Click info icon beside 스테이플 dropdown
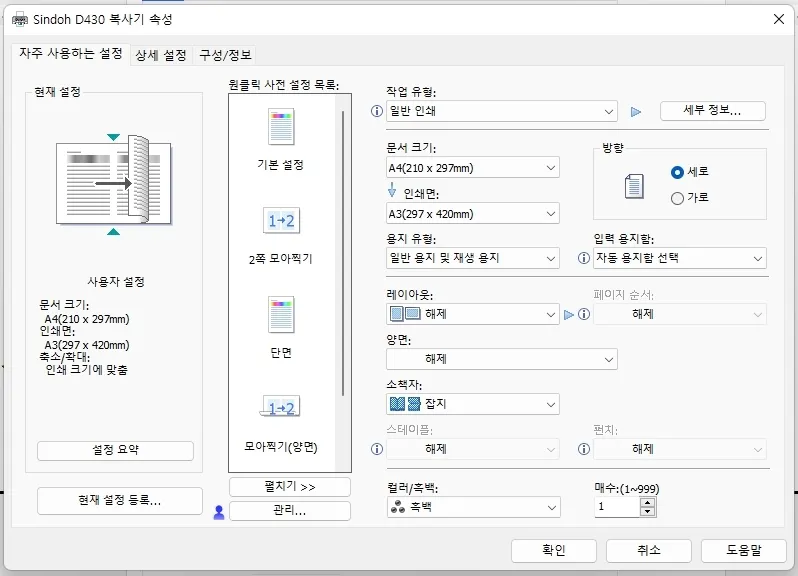The width and height of the screenshot is (798, 576). click(x=377, y=449)
